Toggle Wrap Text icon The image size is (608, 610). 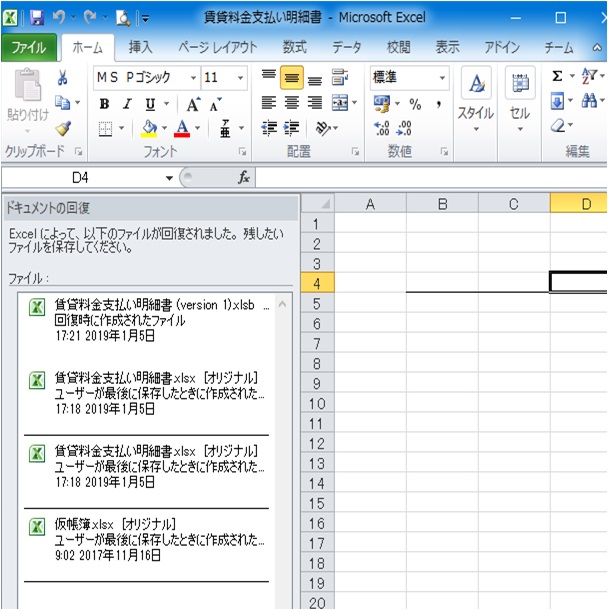pos(340,77)
